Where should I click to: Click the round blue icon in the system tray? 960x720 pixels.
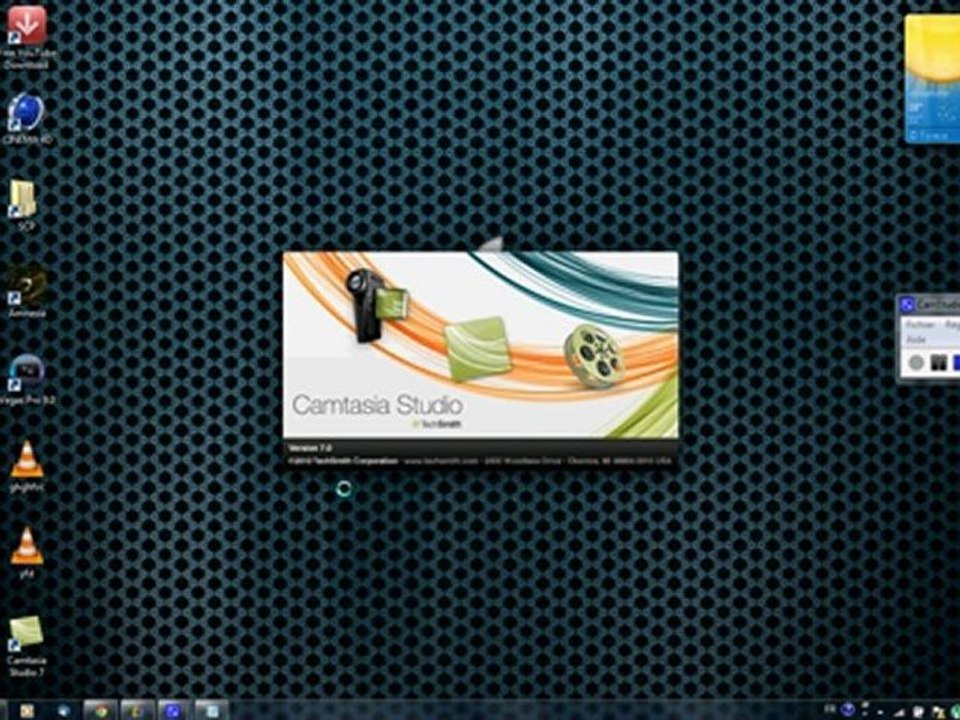coord(848,710)
